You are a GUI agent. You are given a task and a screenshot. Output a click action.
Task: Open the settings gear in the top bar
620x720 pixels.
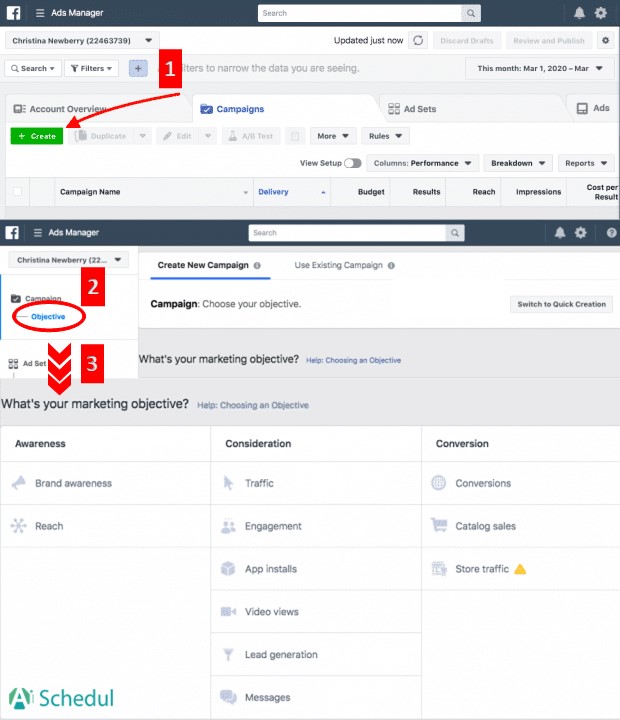point(601,13)
